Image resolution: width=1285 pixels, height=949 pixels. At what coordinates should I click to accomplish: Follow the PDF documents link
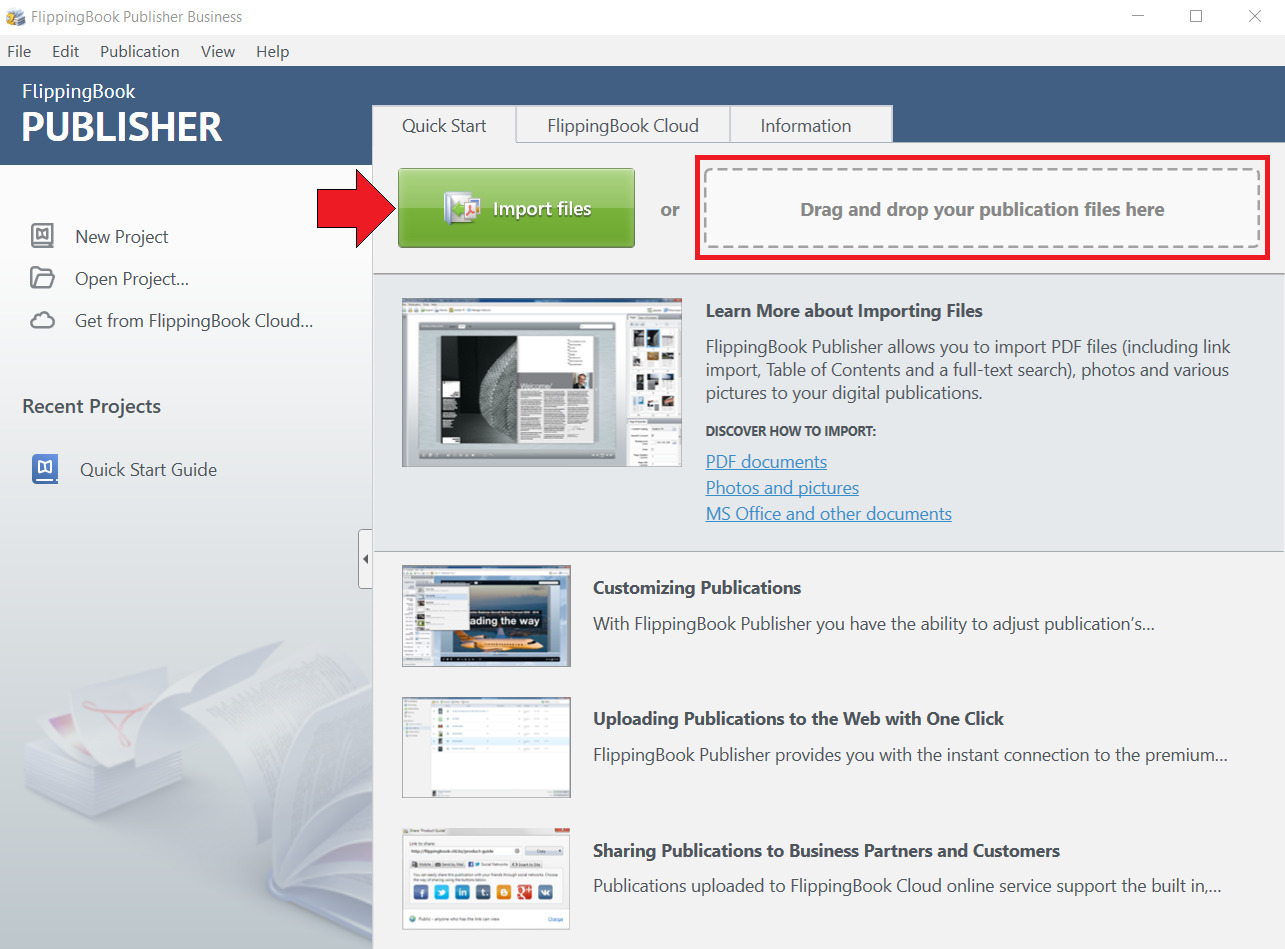(766, 462)
